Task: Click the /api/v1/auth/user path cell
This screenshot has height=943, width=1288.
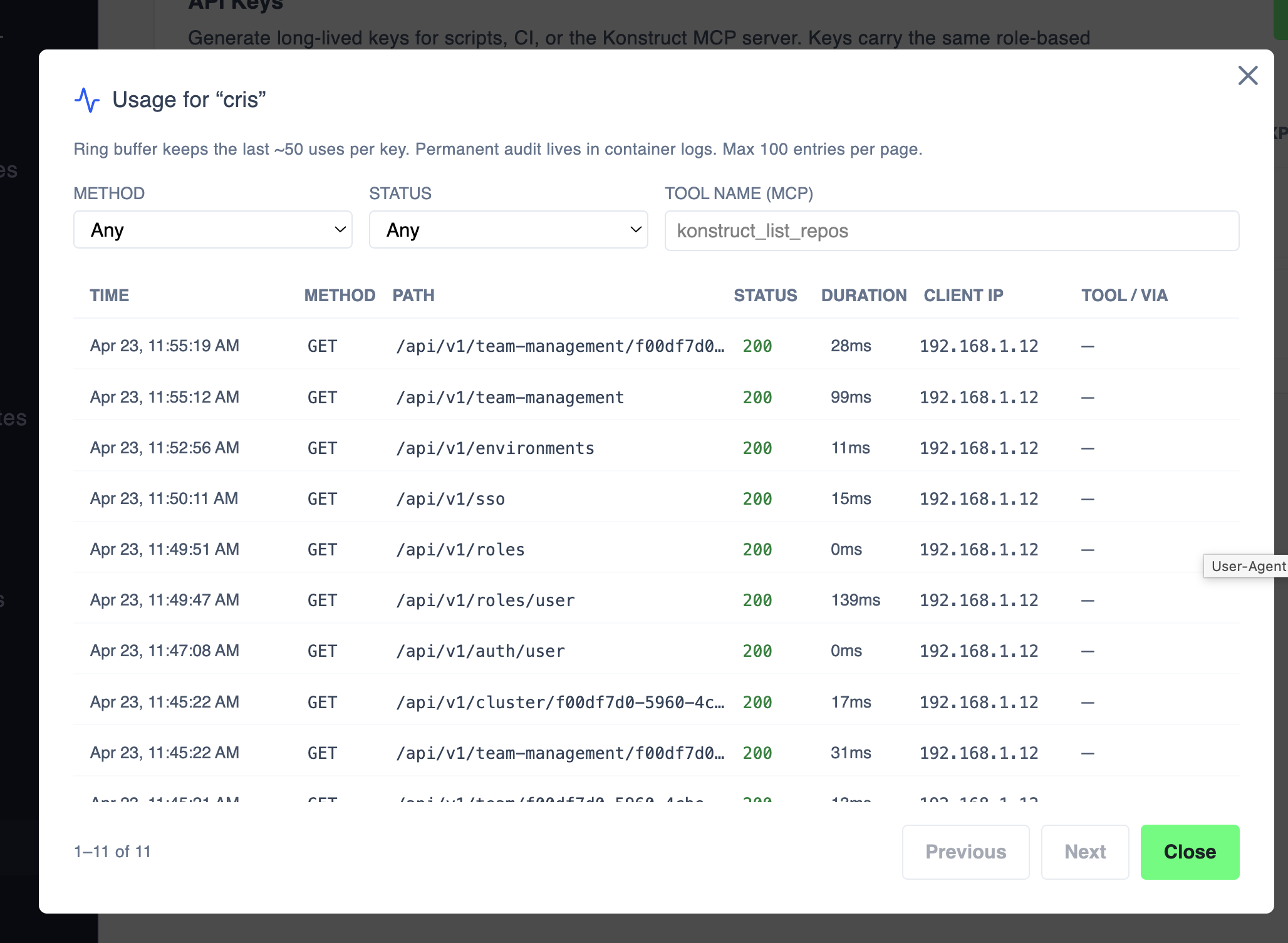Action: pyautogui.click(x=480, y=651)
